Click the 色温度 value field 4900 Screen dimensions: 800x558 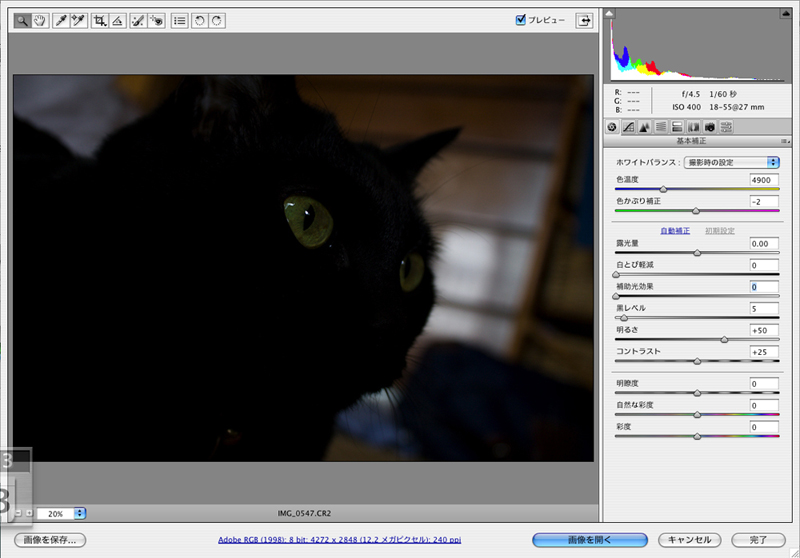click(x=764, y=180)
